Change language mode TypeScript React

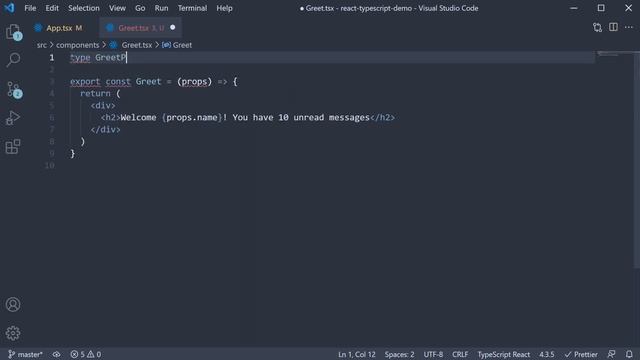pyautogui.click(x=504, y=354)
